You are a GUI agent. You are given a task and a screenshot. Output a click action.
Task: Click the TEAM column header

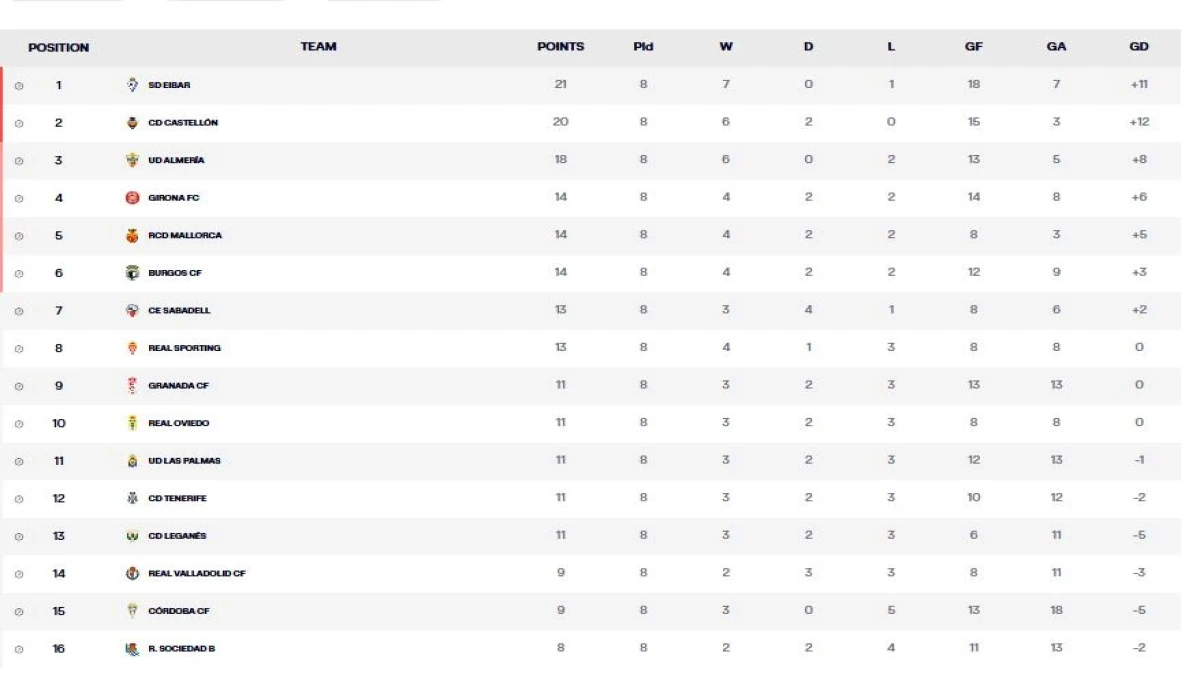pos(318,47)
